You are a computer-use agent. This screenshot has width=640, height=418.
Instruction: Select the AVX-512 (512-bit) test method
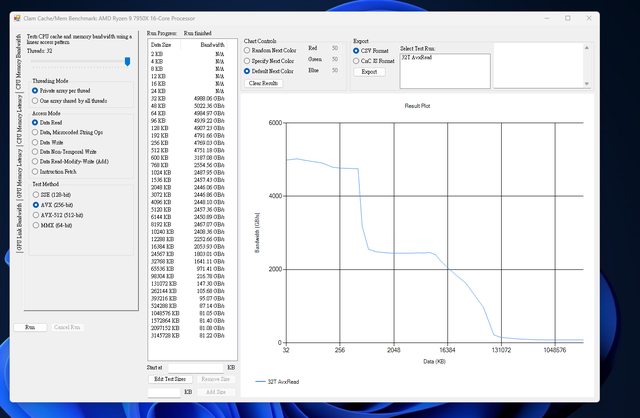point(35,214)
